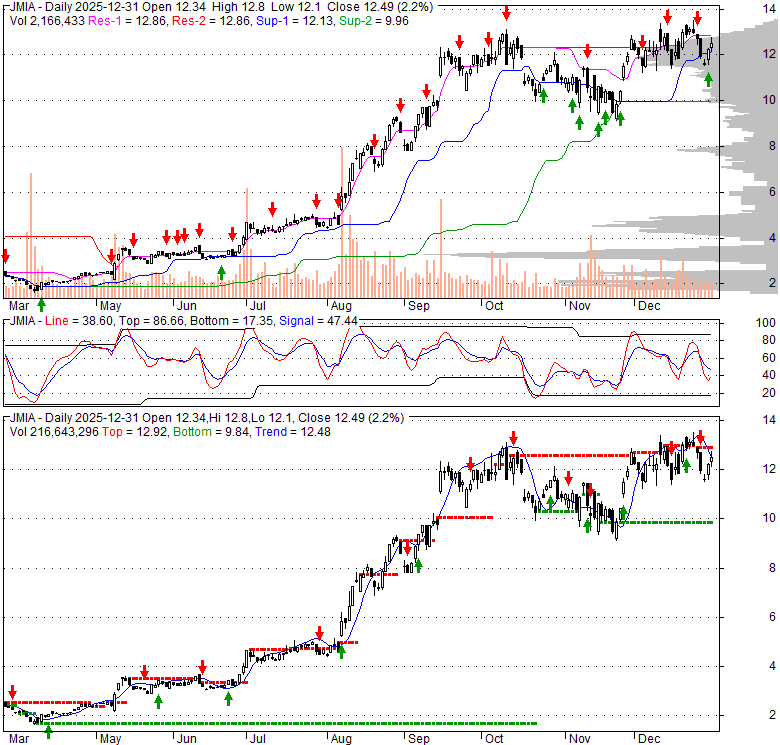This screenshot has width=780, height=745.
Task: Click the '14' price label on upper chart scale
Action: point(769,8)
